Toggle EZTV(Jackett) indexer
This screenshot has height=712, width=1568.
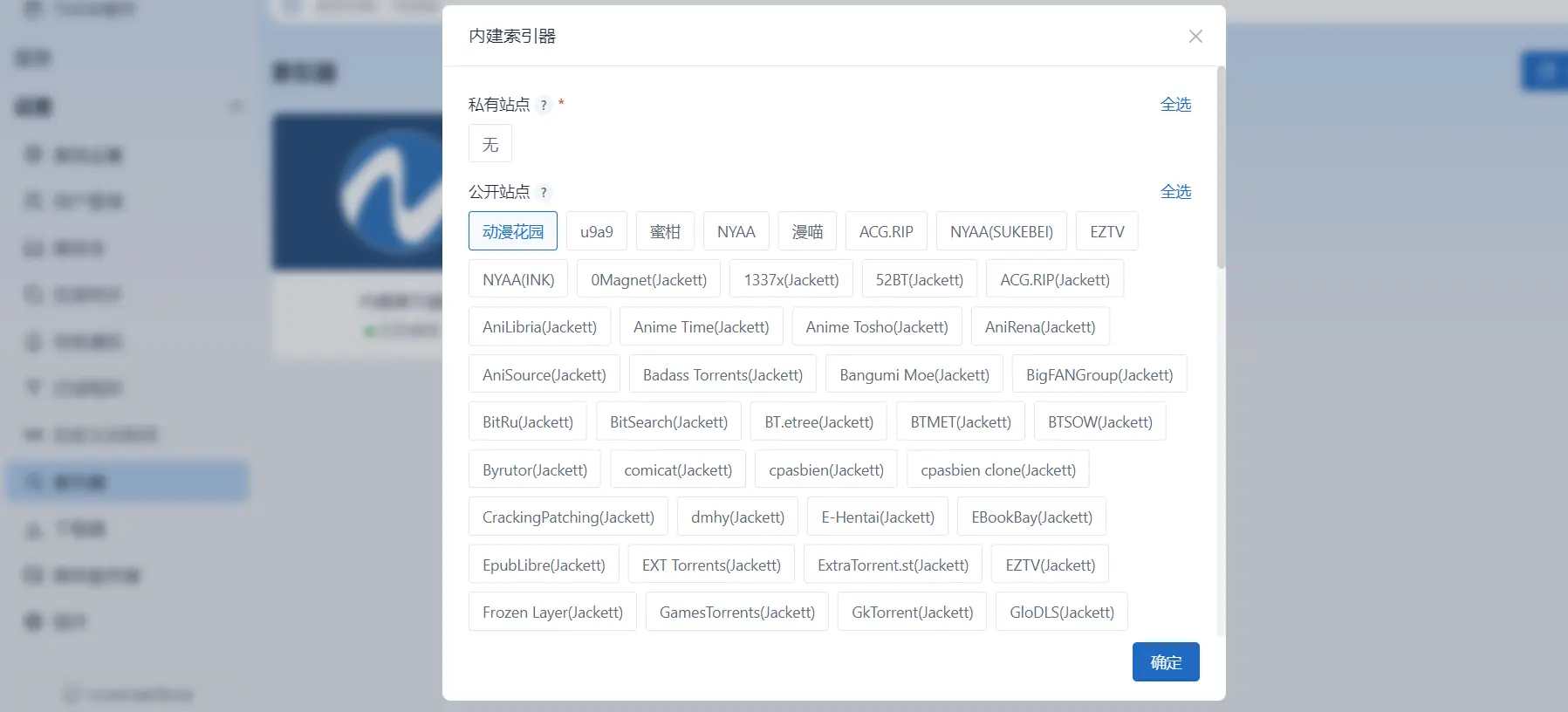coord(1051,565)
